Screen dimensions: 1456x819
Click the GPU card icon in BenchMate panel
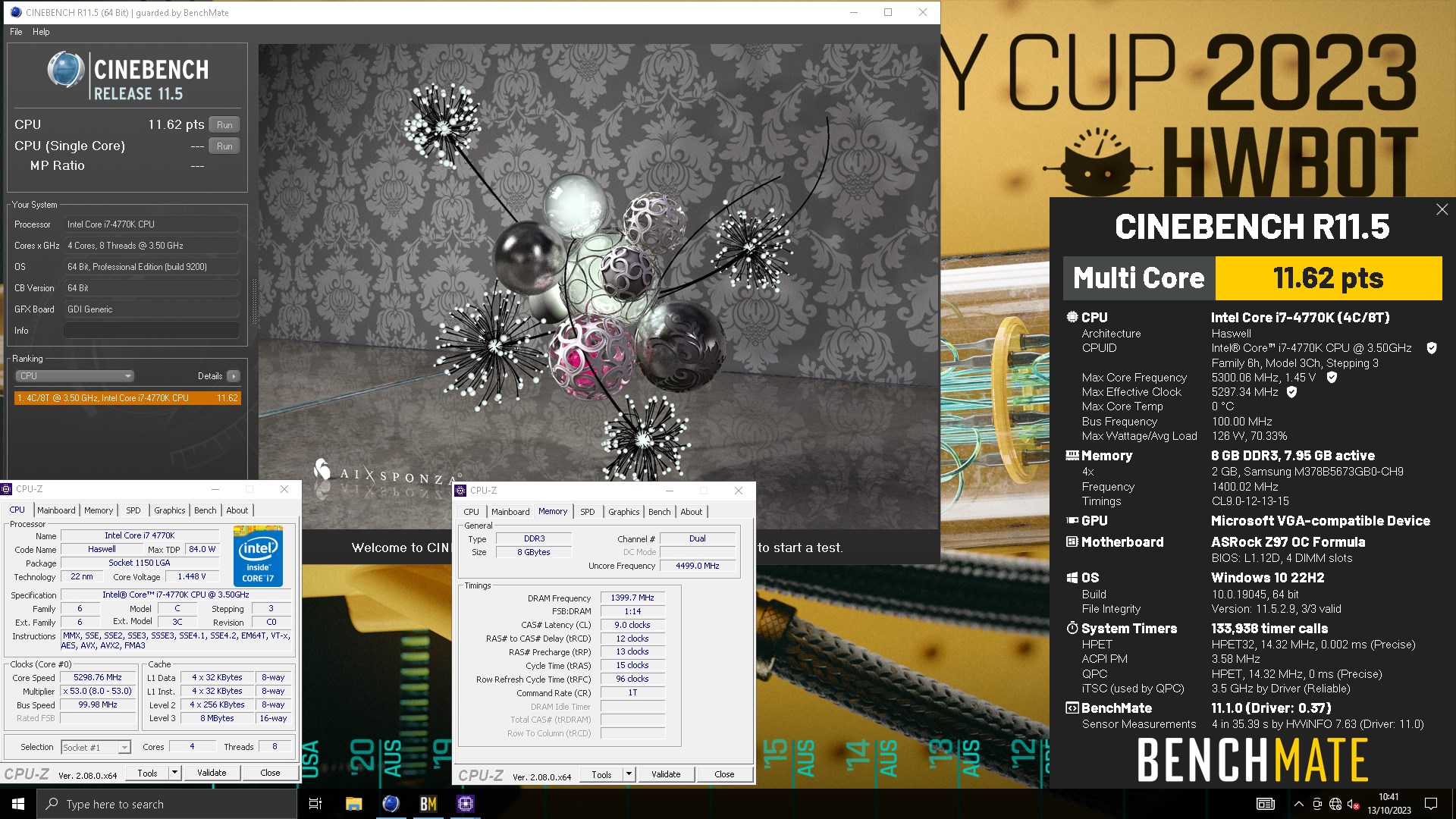click(x=1072, y=521)
